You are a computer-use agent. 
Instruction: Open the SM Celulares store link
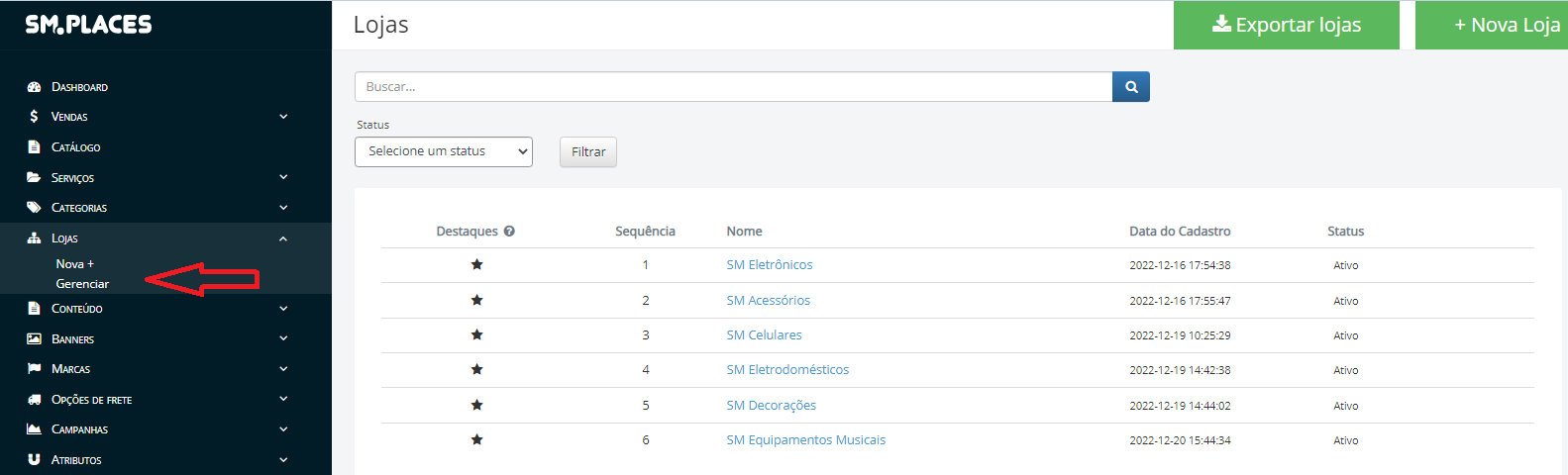point(765,335)
